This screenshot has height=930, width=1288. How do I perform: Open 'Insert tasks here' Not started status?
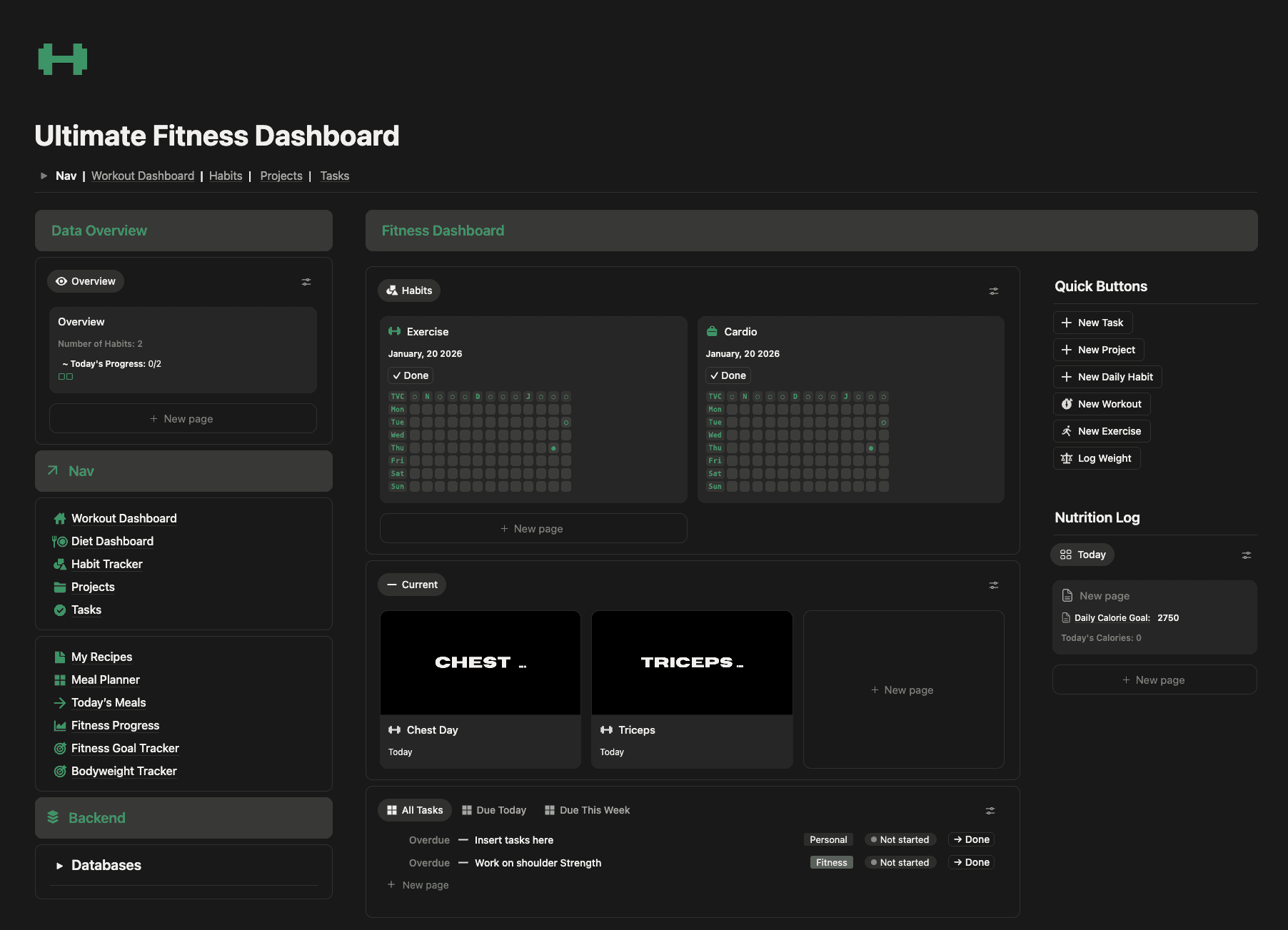tap(900, 840)
